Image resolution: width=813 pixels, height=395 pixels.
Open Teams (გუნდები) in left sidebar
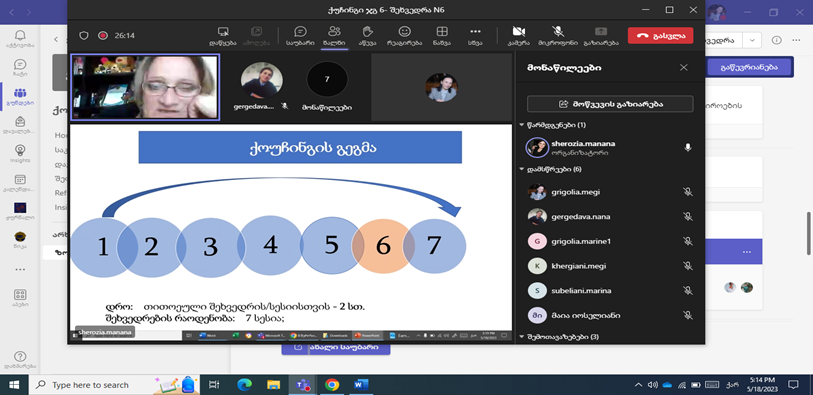click(x=20, y=97)
